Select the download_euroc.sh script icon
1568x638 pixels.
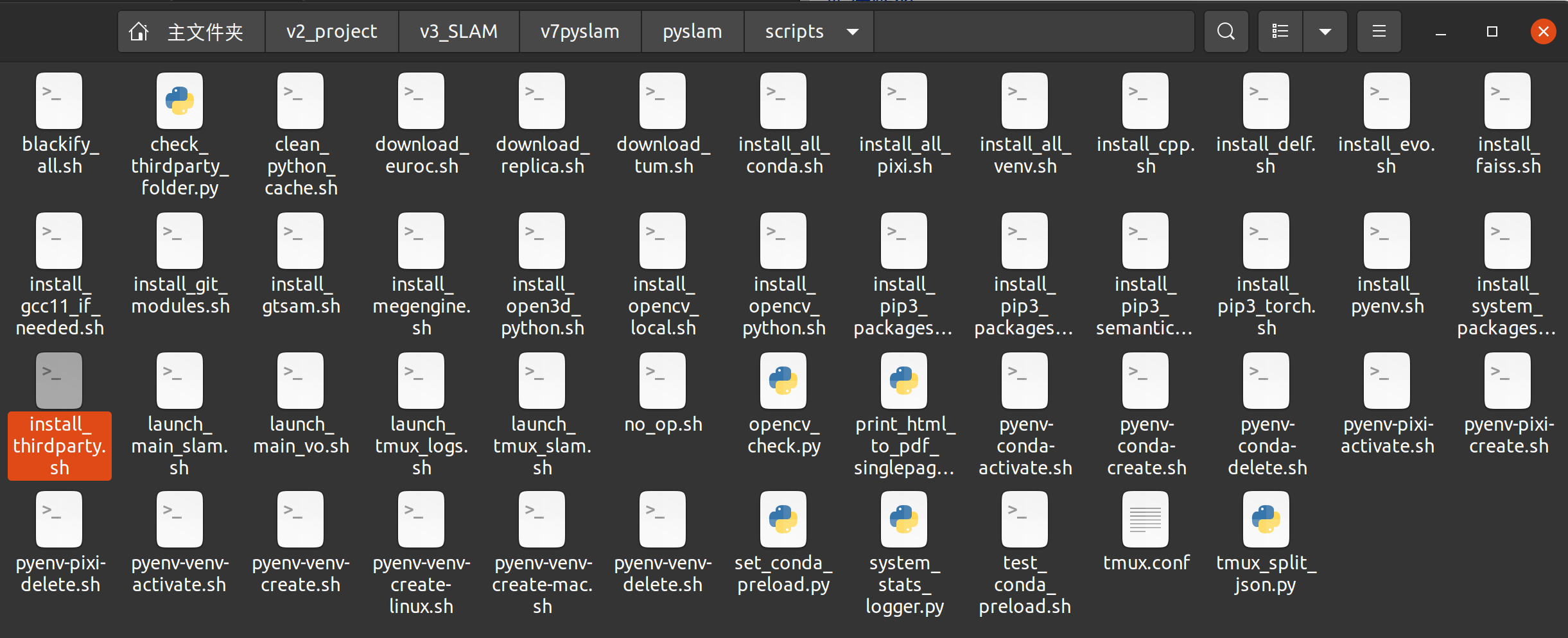pyautogui.click(x=421, y=101)
